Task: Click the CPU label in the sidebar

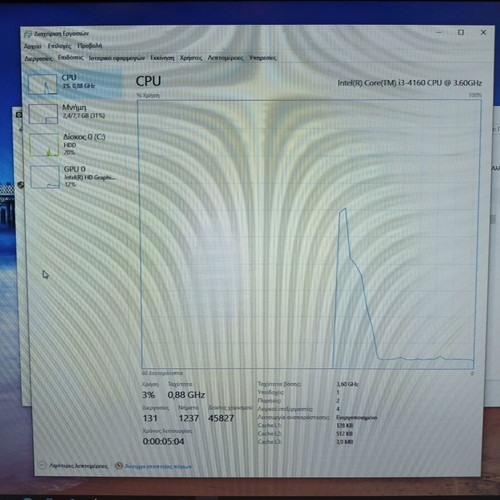Action: [69, 77]
